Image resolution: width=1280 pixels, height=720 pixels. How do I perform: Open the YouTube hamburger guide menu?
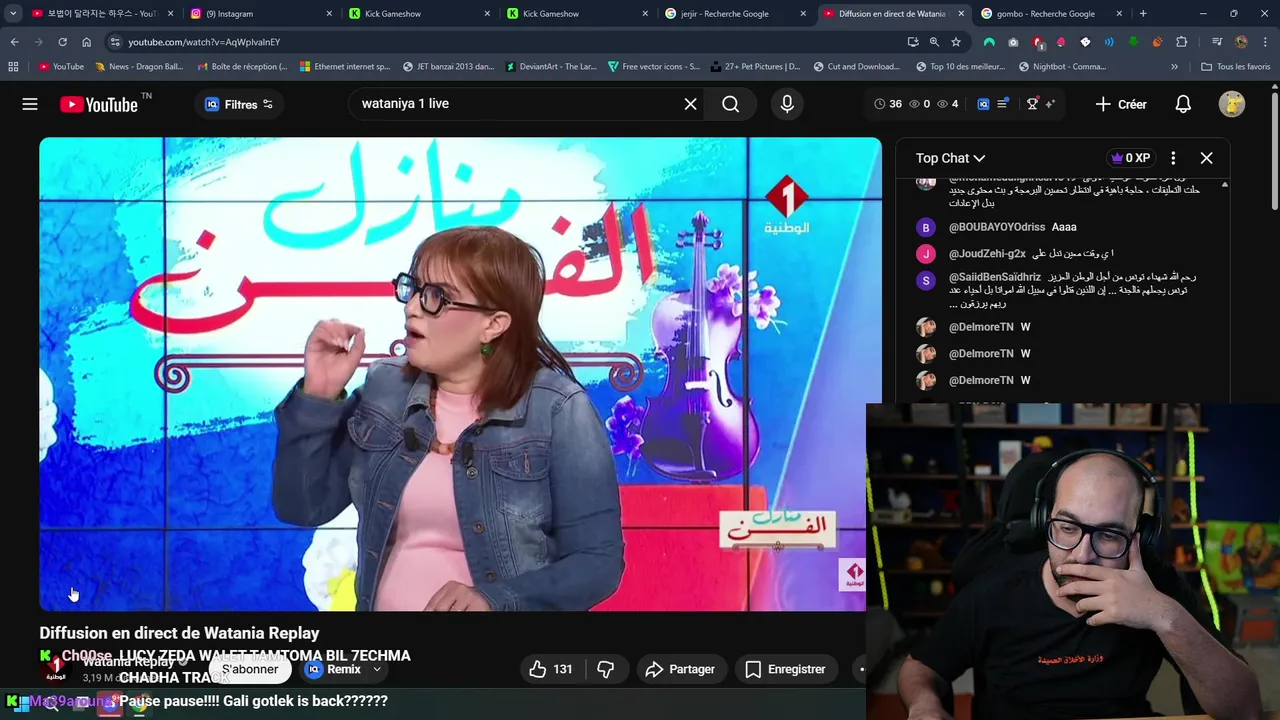(x=30, y=104)
